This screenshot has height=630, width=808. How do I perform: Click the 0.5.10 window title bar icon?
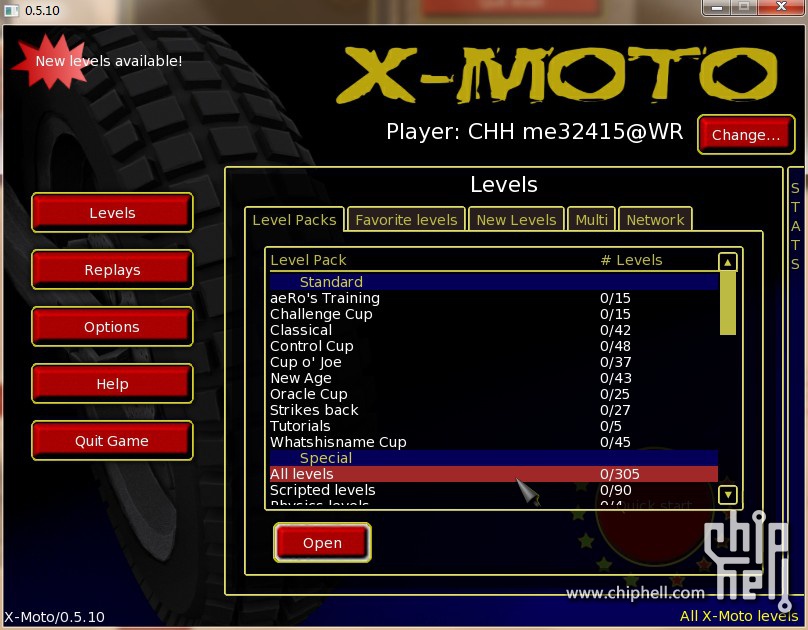click(x=11, y=10)
